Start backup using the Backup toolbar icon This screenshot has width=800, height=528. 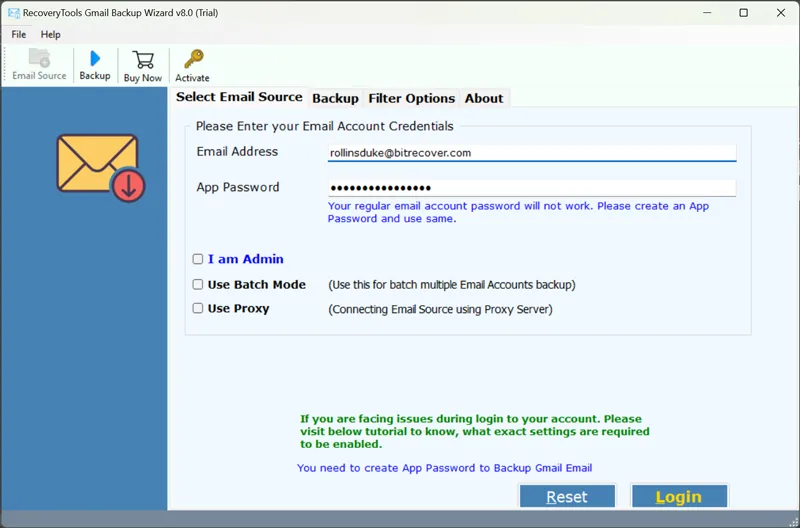[95, 65]
